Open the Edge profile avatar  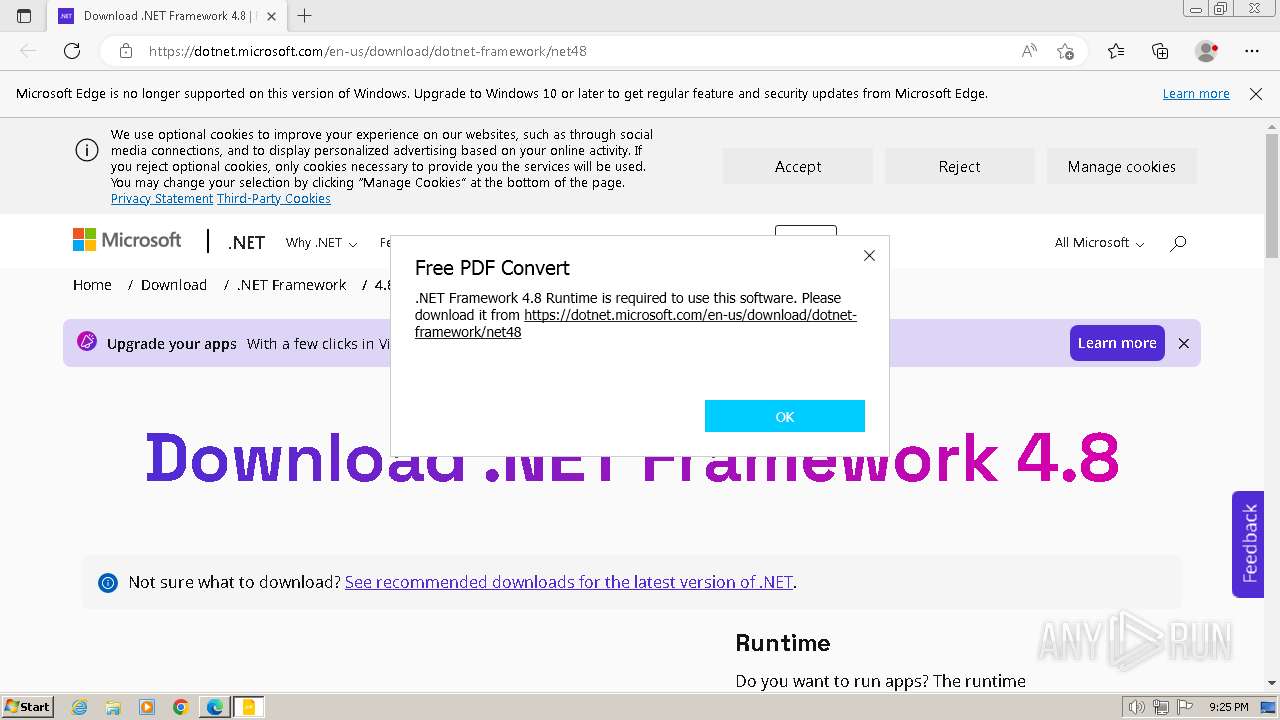[1206, 51]
